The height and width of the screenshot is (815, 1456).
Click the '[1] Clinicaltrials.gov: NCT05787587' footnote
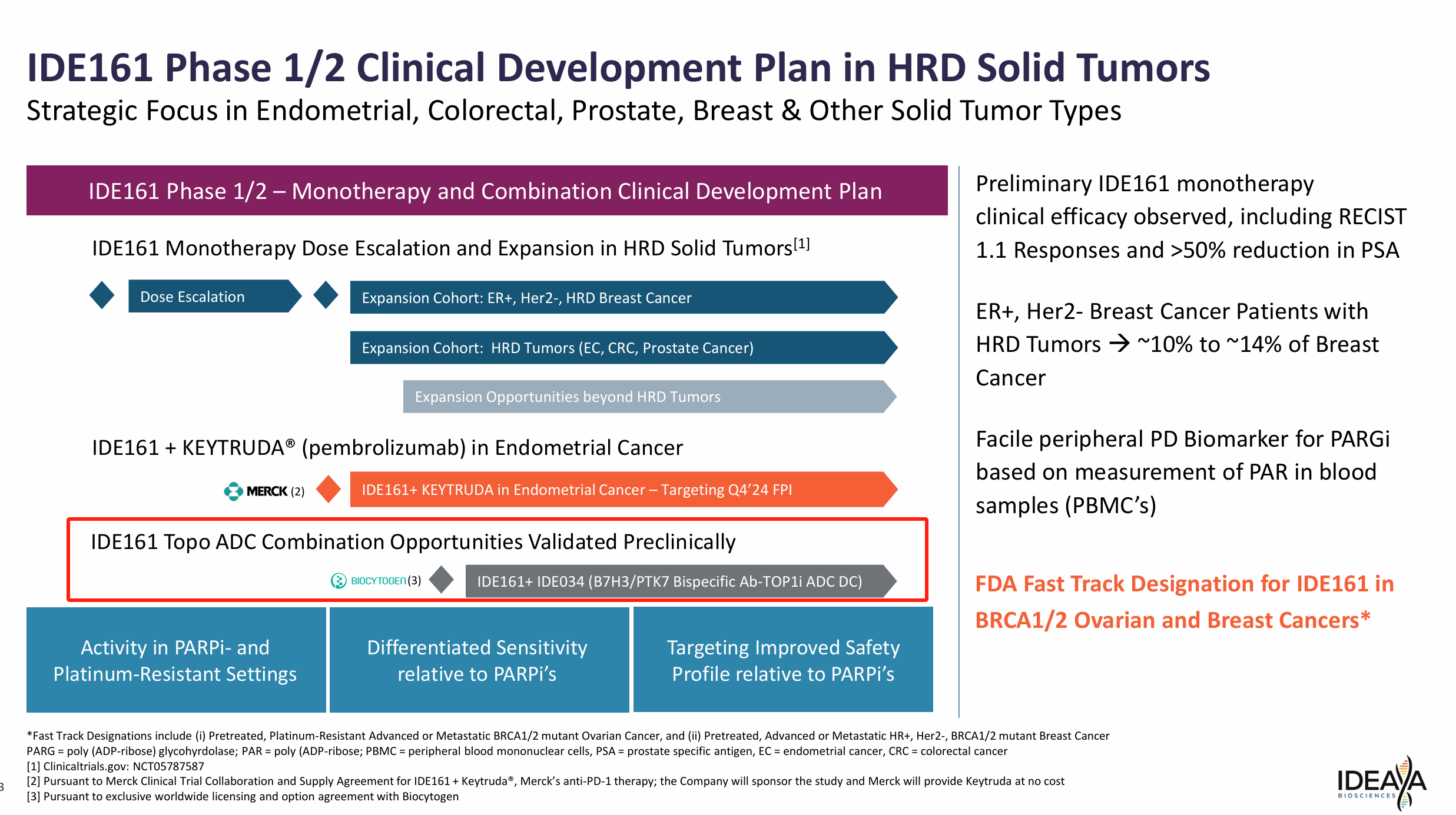tap(115, 766)
